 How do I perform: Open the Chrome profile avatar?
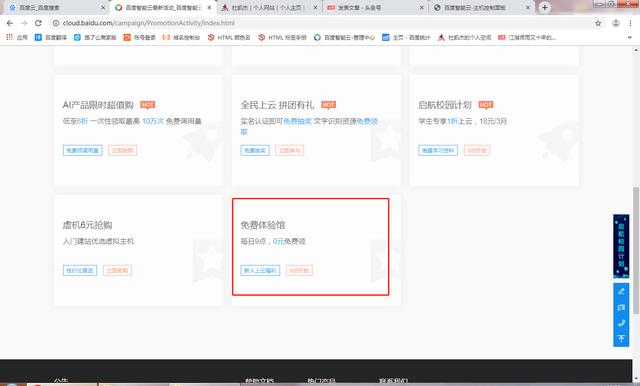pyautogui.click(x=616, y=23)
